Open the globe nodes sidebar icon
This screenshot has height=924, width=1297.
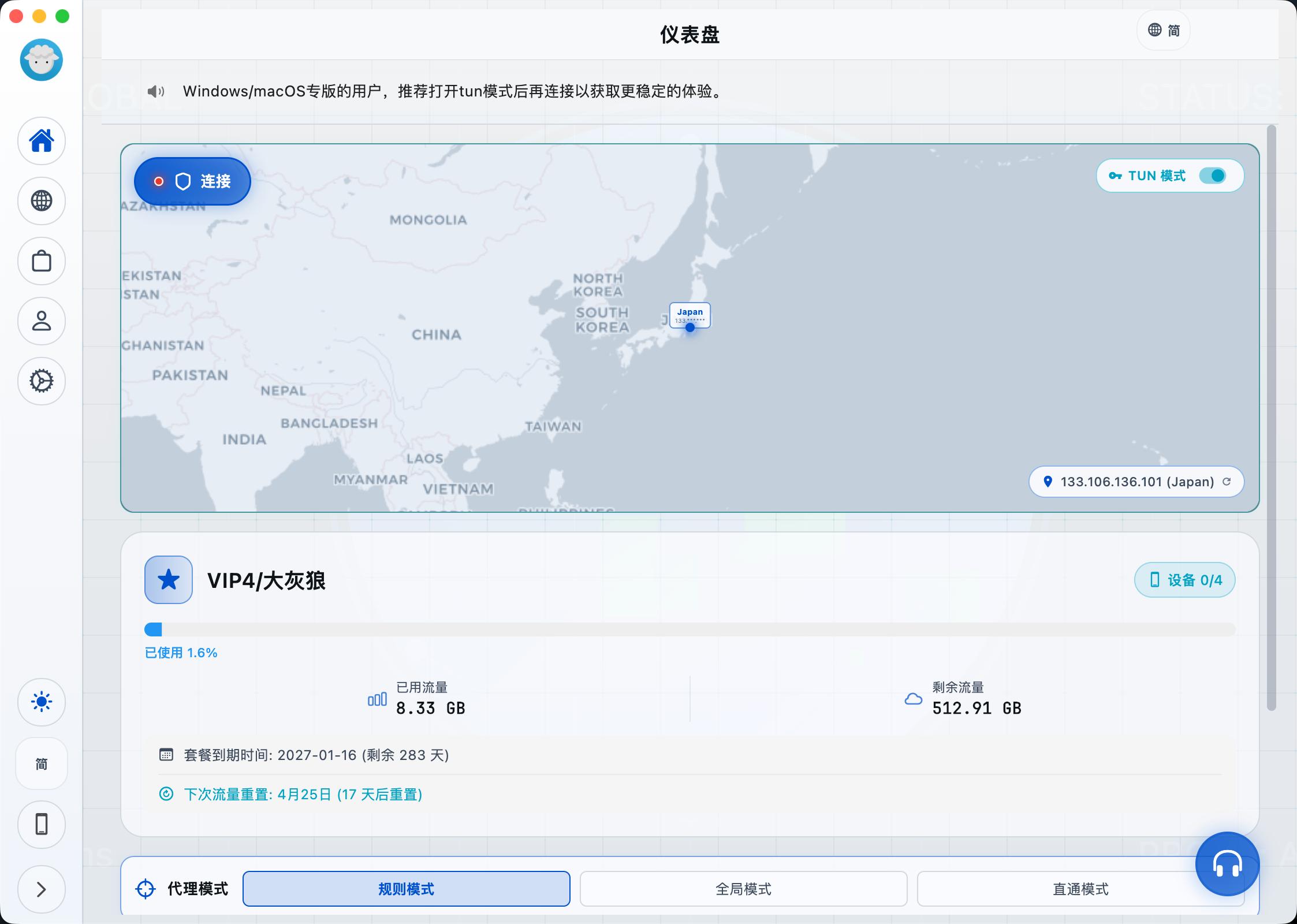[x=42, y=201]
